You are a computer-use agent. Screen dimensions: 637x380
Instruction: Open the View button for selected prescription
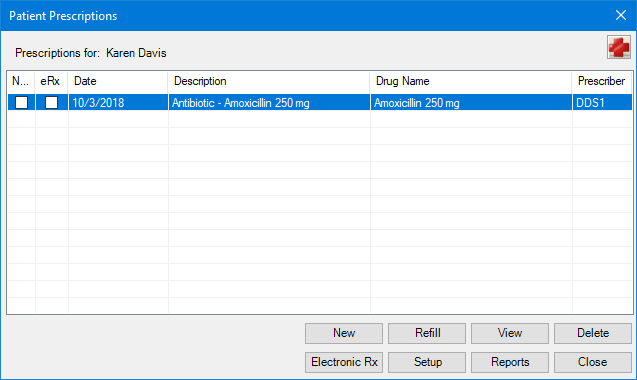coord(510,333)
